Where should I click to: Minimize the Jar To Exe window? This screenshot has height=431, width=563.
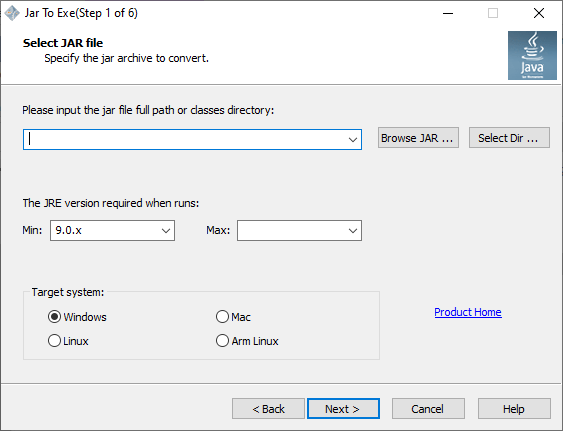click(448, 13)
